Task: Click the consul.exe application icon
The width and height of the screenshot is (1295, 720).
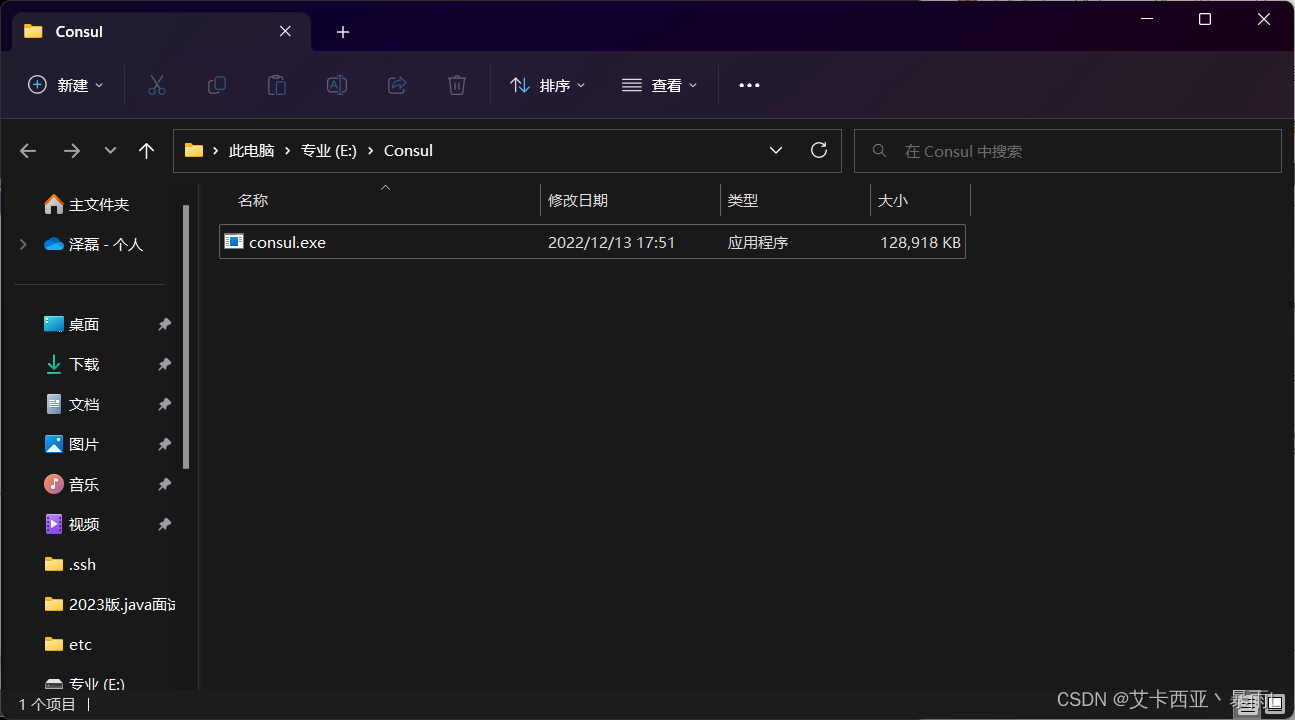Action: pos(234,241)
